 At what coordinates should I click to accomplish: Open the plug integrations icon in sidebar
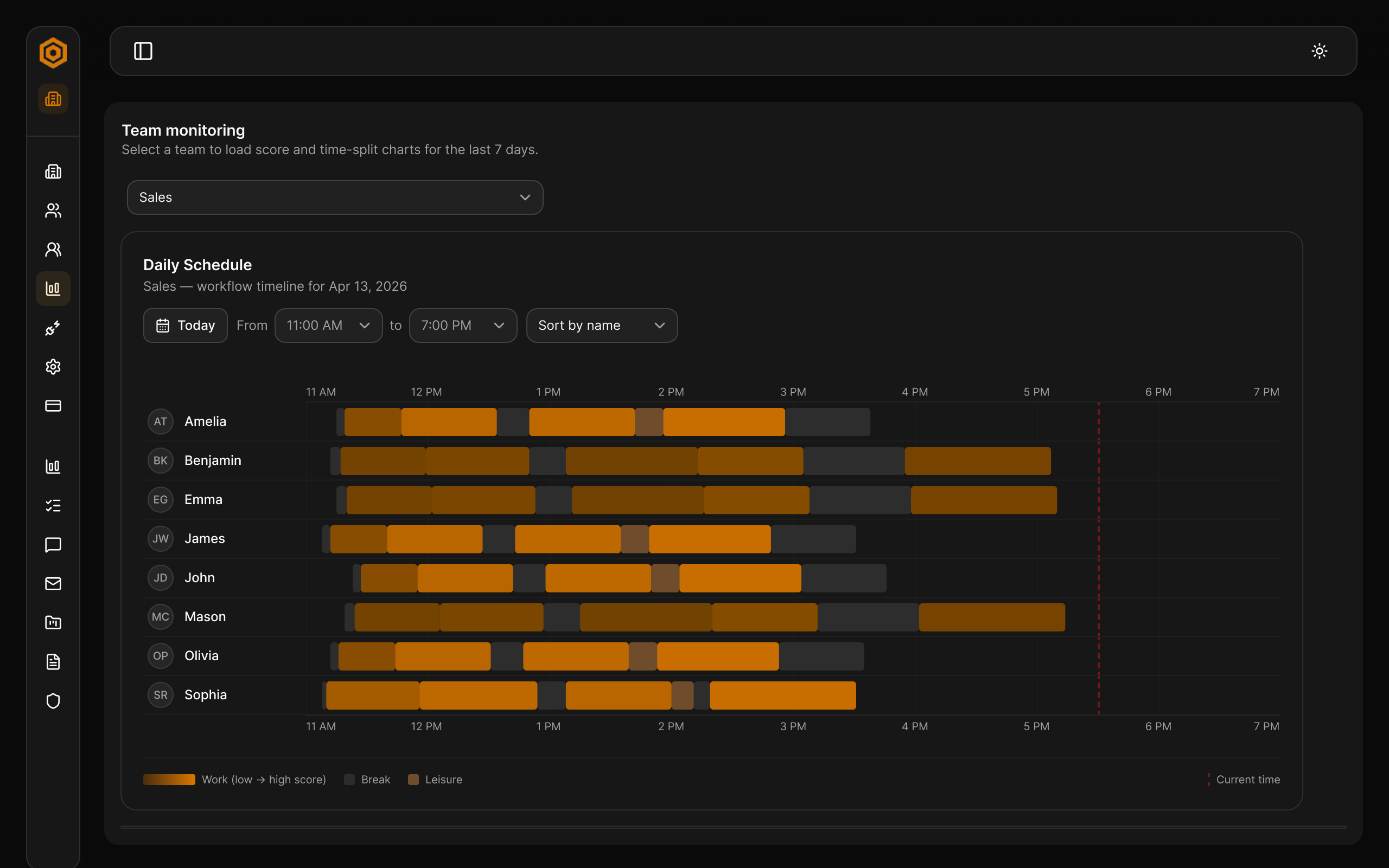(x=53, y=328)
